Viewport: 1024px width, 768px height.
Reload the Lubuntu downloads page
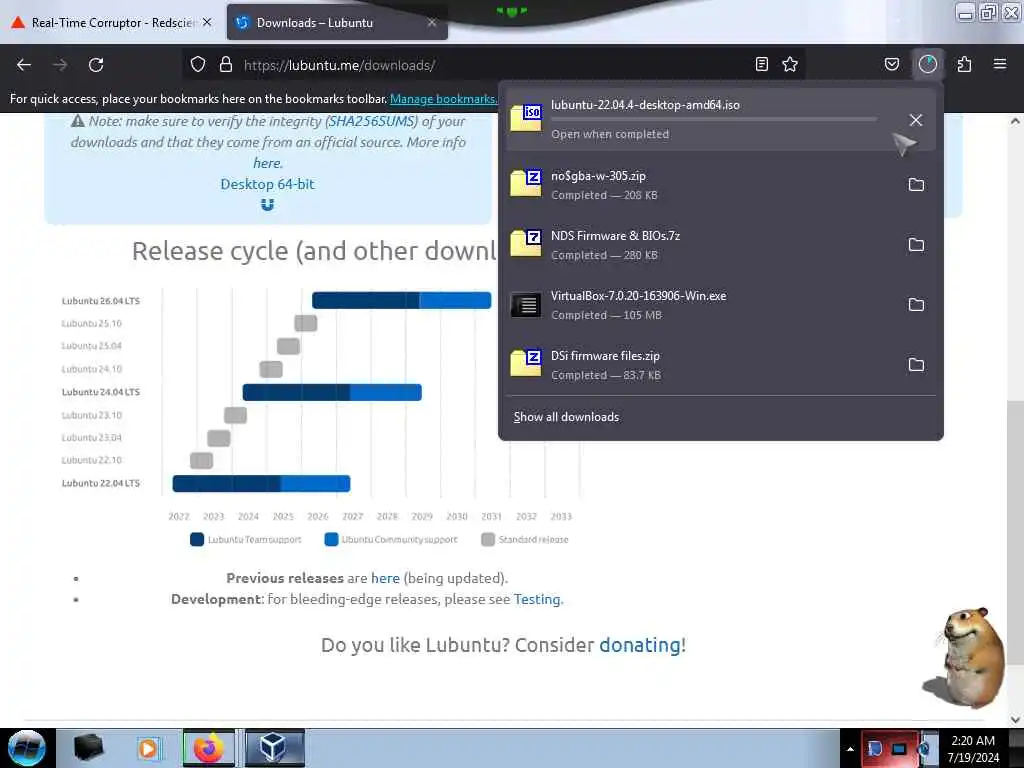pyautogui.click(x=96, y=65)
